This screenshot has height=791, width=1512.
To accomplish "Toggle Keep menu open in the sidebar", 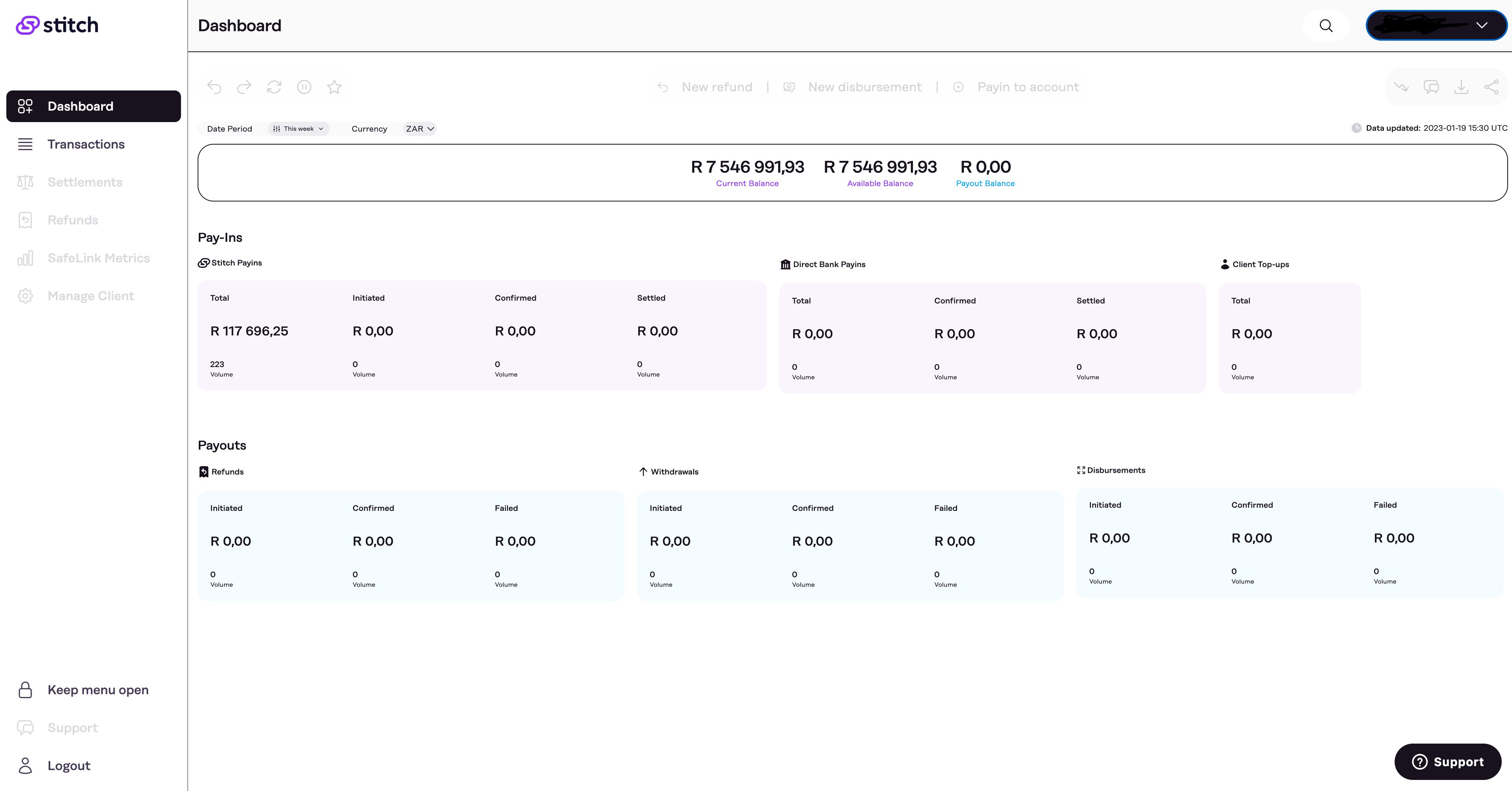I will [x=98, y=689].
